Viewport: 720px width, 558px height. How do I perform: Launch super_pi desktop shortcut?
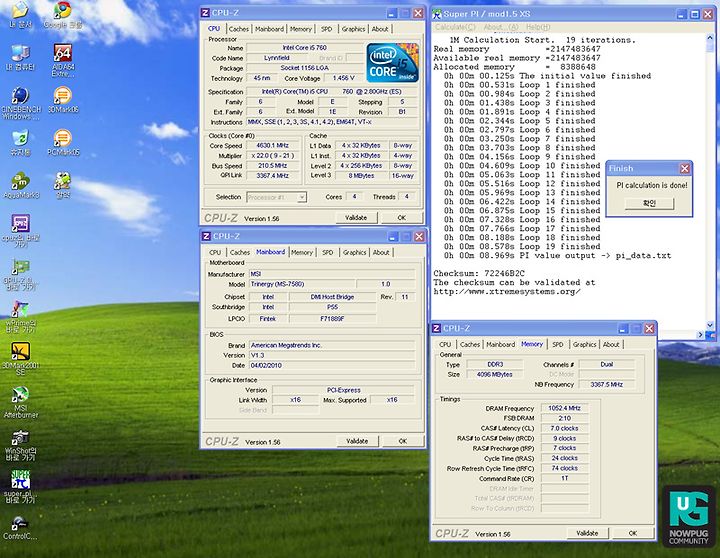click(21, 487)
